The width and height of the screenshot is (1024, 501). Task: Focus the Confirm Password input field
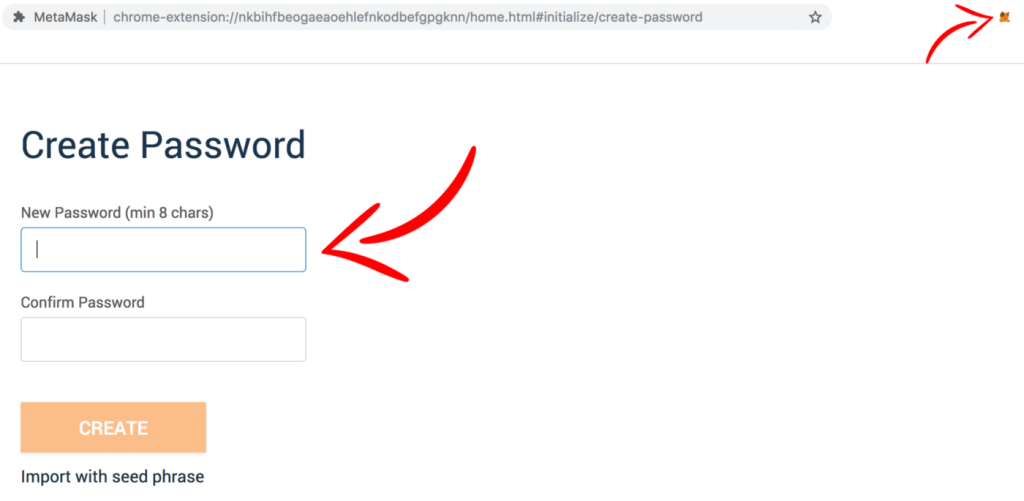[x=163, y=339]
